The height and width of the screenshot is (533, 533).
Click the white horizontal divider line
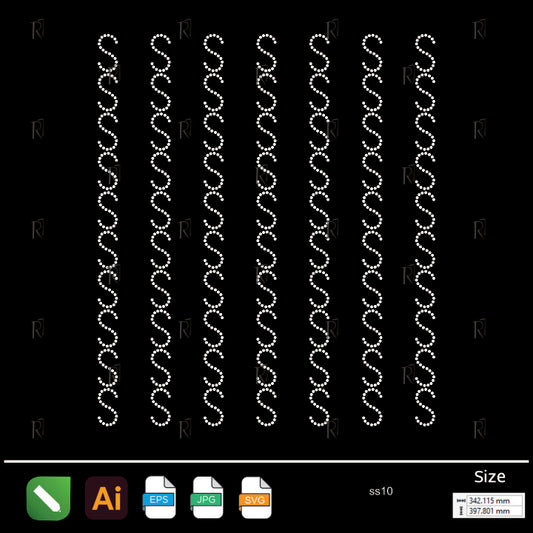266,461
